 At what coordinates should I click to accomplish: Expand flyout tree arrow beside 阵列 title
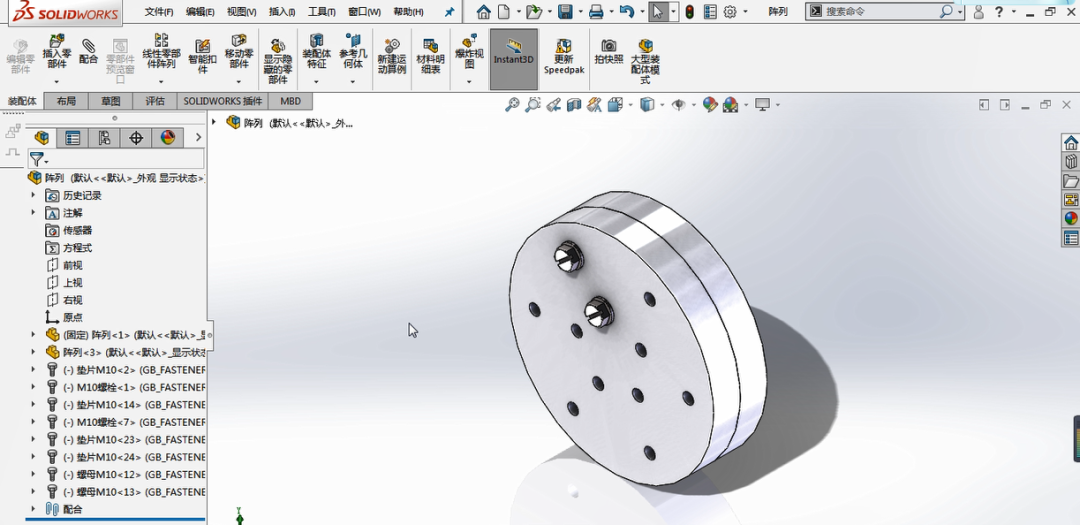click(x=214, y=123)
